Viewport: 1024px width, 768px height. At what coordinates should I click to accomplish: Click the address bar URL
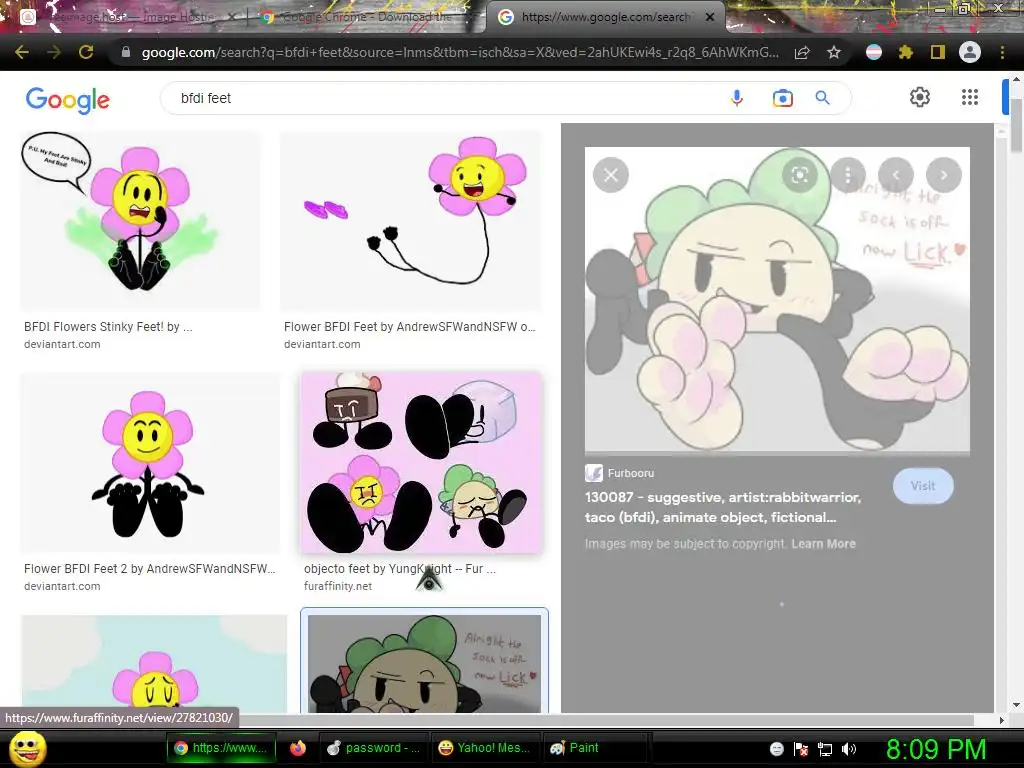pos(460,52)
